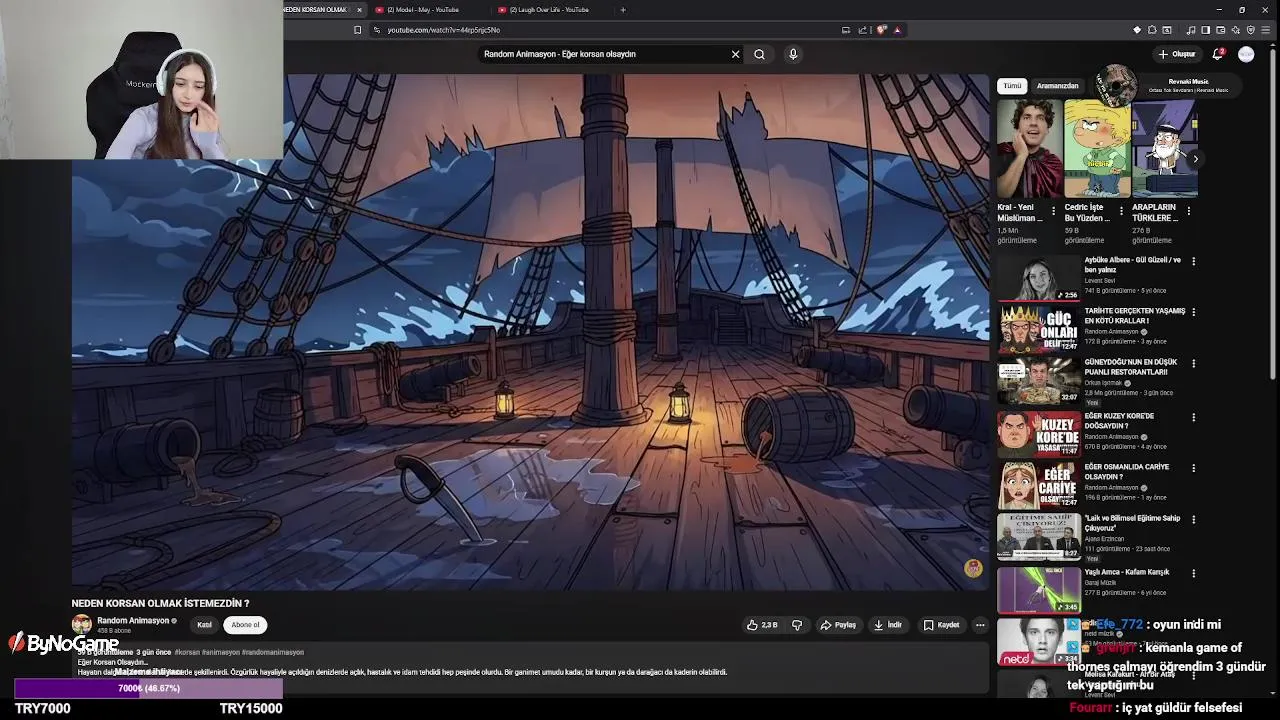Click the YouTube search magnifier button
This screenshot has height=720, width=1280.
pyautogui.click(x=759, y=54)
